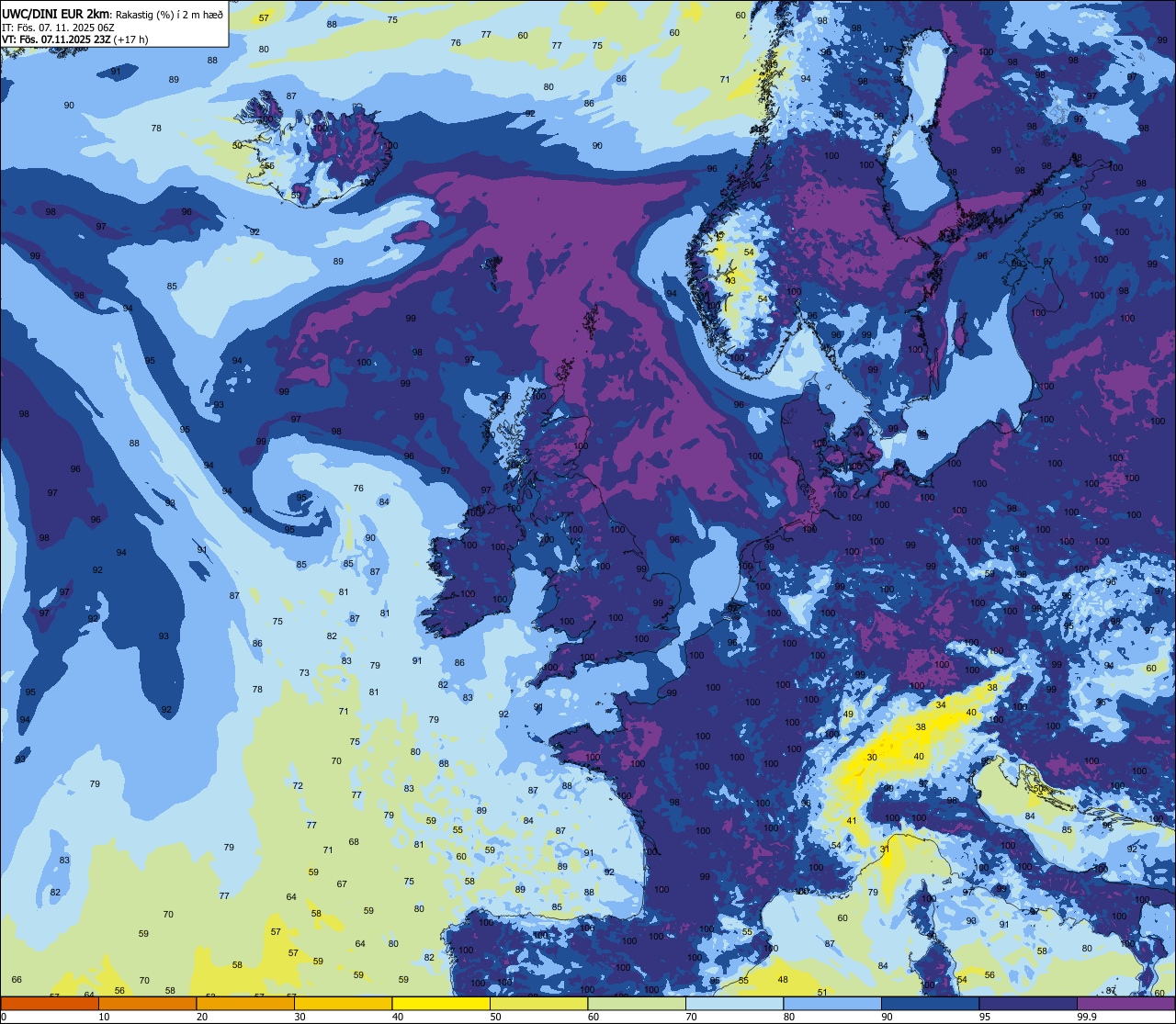The height and width of the screenshot is (1024, 1176).
Task: Click the VT valid time 23Z line
Action: point(75,39)
